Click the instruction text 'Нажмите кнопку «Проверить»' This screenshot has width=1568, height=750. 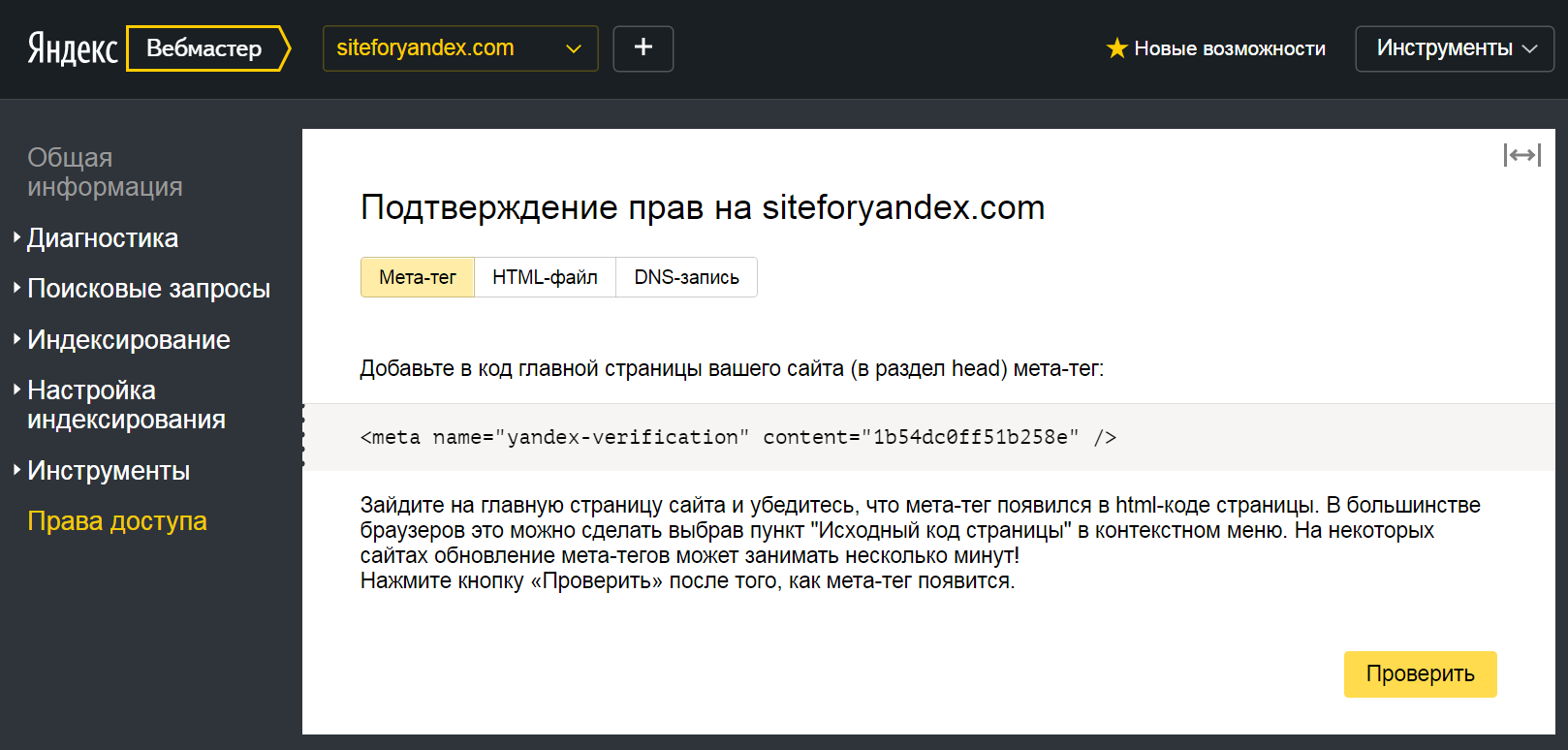(x=512, y=580)
